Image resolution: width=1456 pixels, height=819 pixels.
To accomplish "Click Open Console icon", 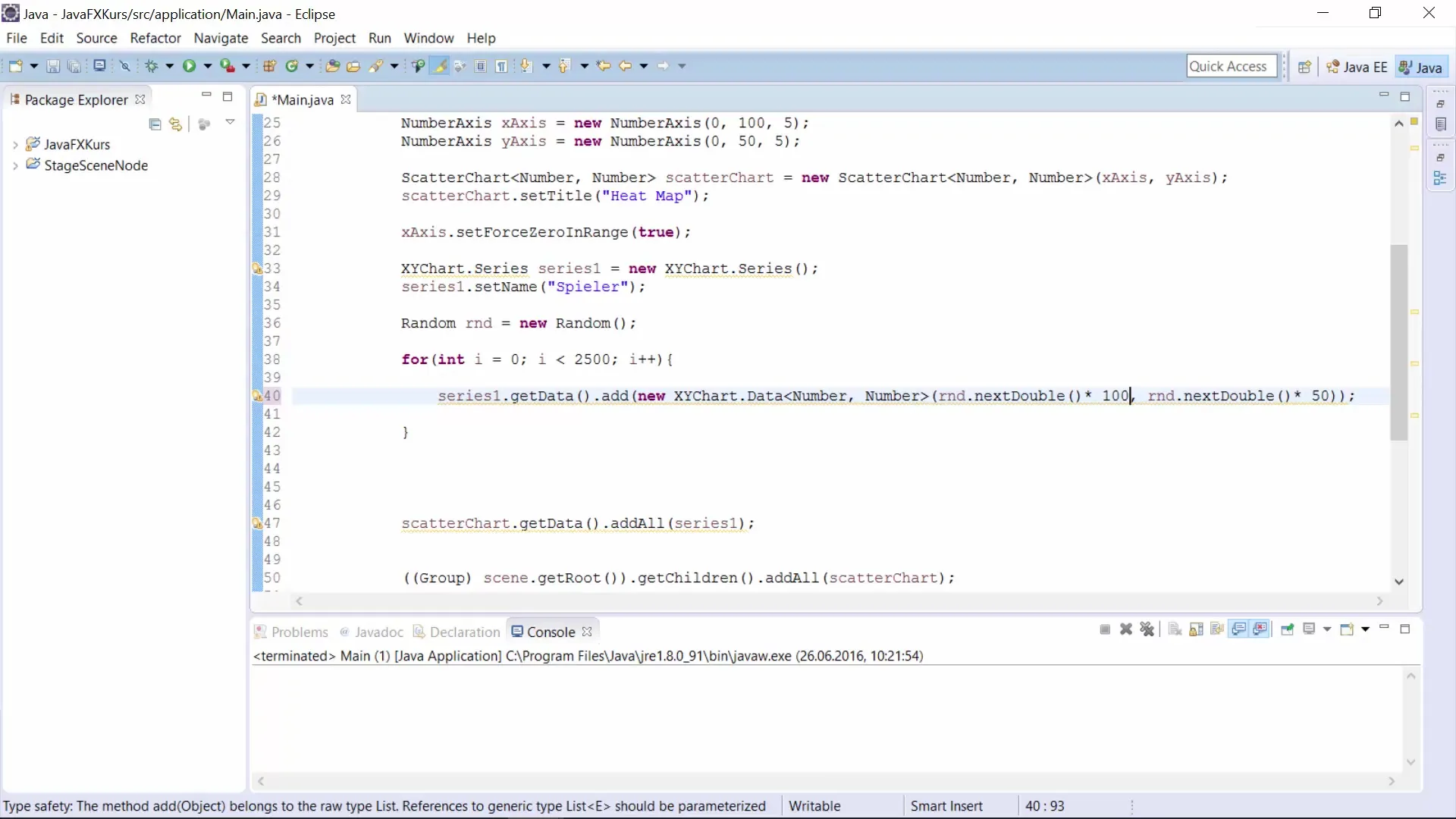I will [x=1347, y=629].
